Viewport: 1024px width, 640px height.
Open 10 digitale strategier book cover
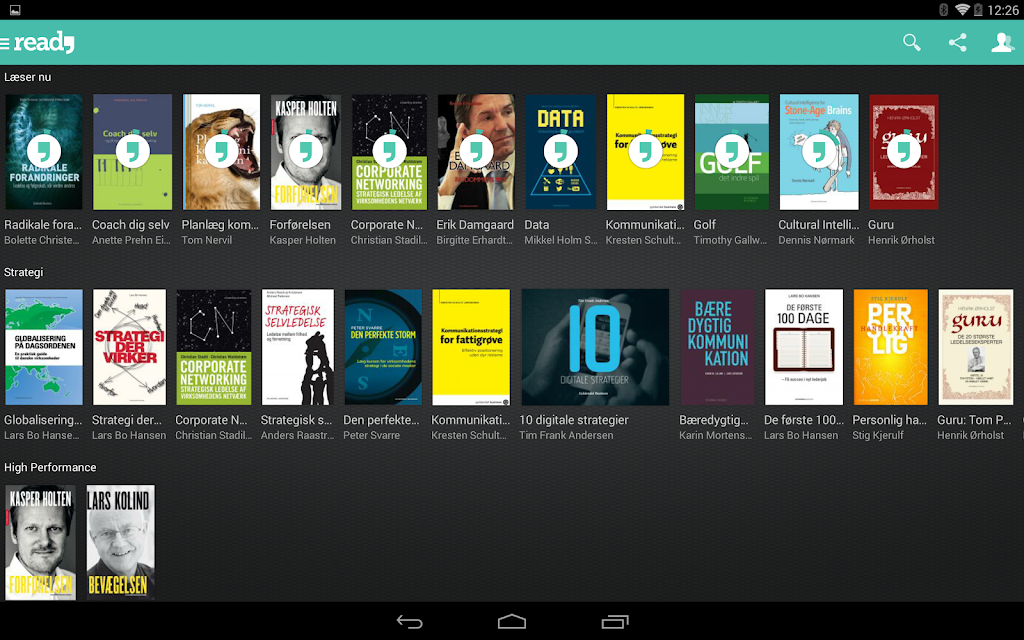pyautogui.click(x=595, y=347)
